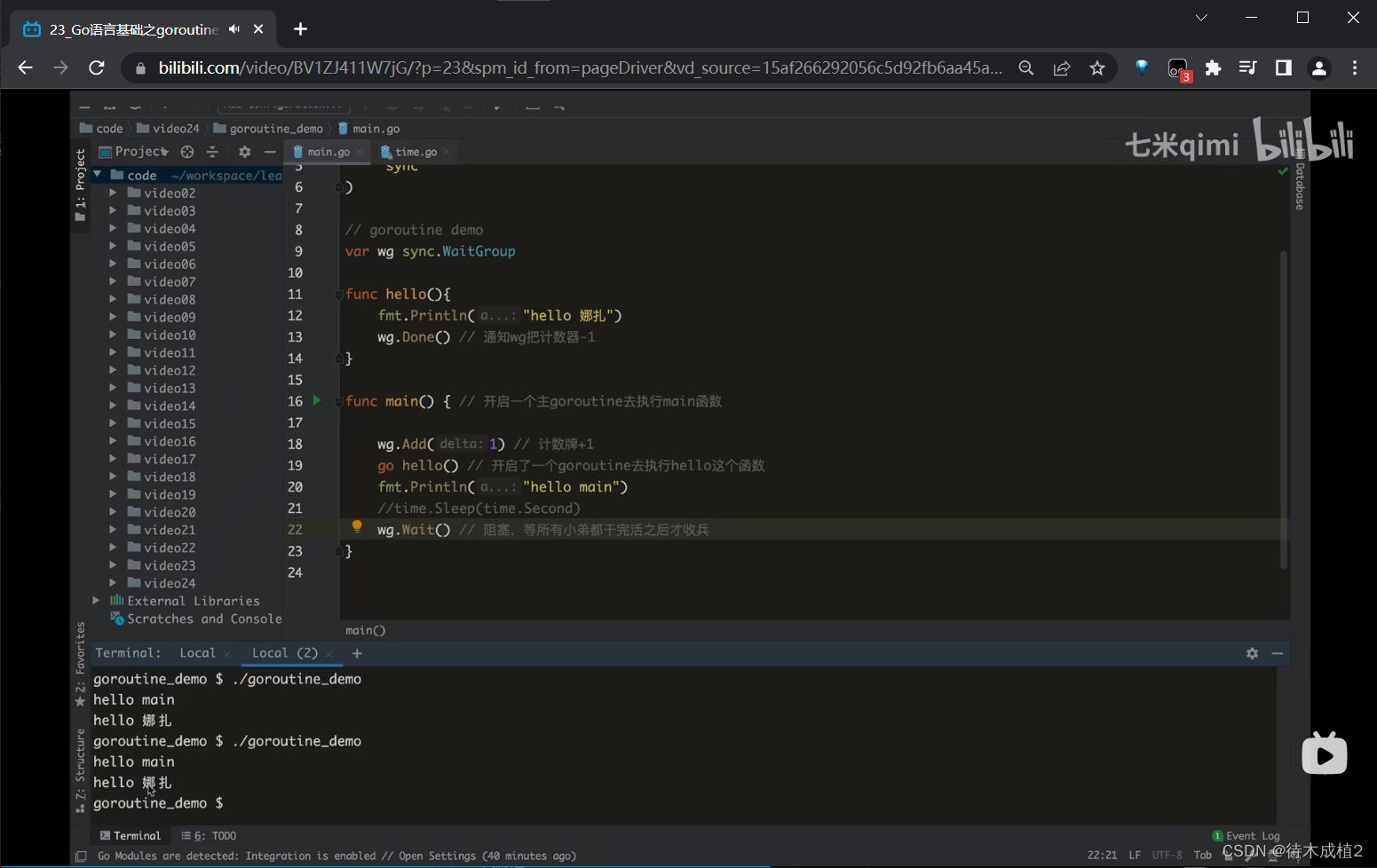The height and width of the screenshot is (868, 1377).
Task: Go back in browser history
Action: [x=25, y=67]
